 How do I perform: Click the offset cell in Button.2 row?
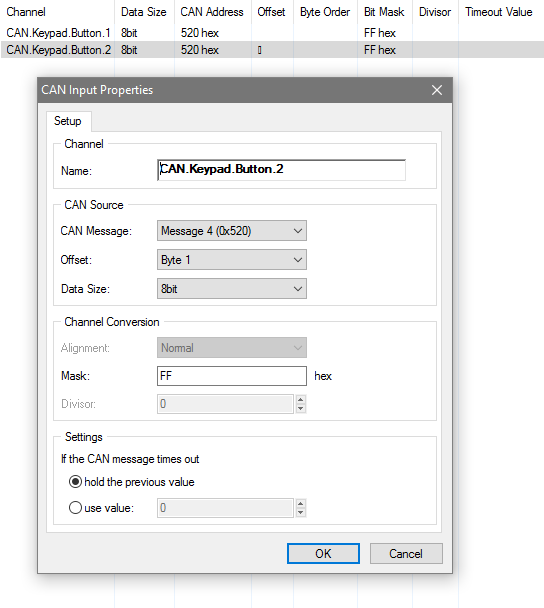[272, 50]
